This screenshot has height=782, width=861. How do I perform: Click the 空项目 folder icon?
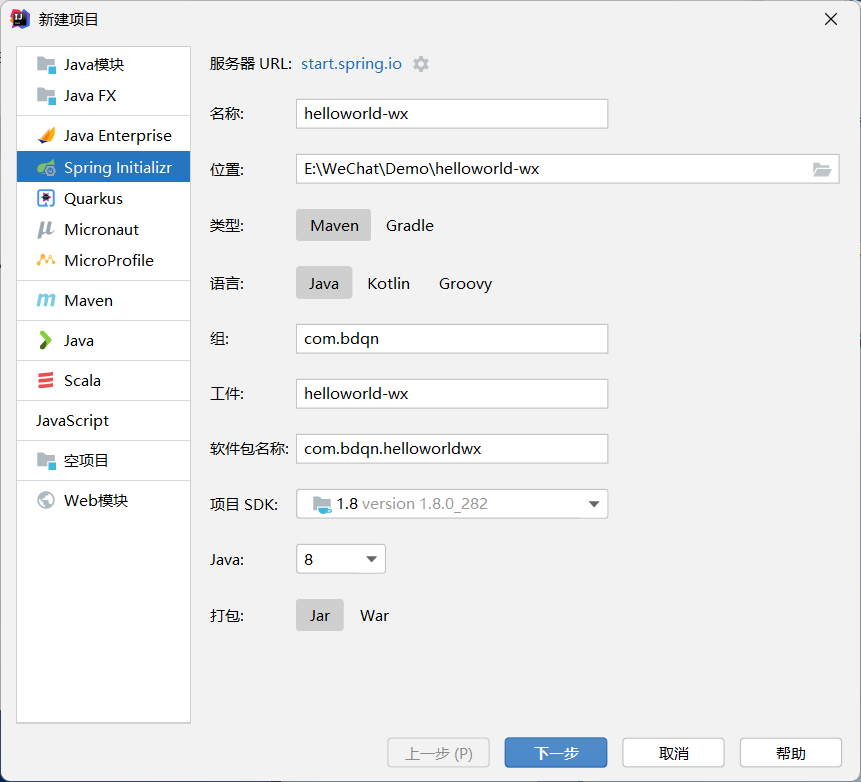pyautogui.click(x=46, y=461)
